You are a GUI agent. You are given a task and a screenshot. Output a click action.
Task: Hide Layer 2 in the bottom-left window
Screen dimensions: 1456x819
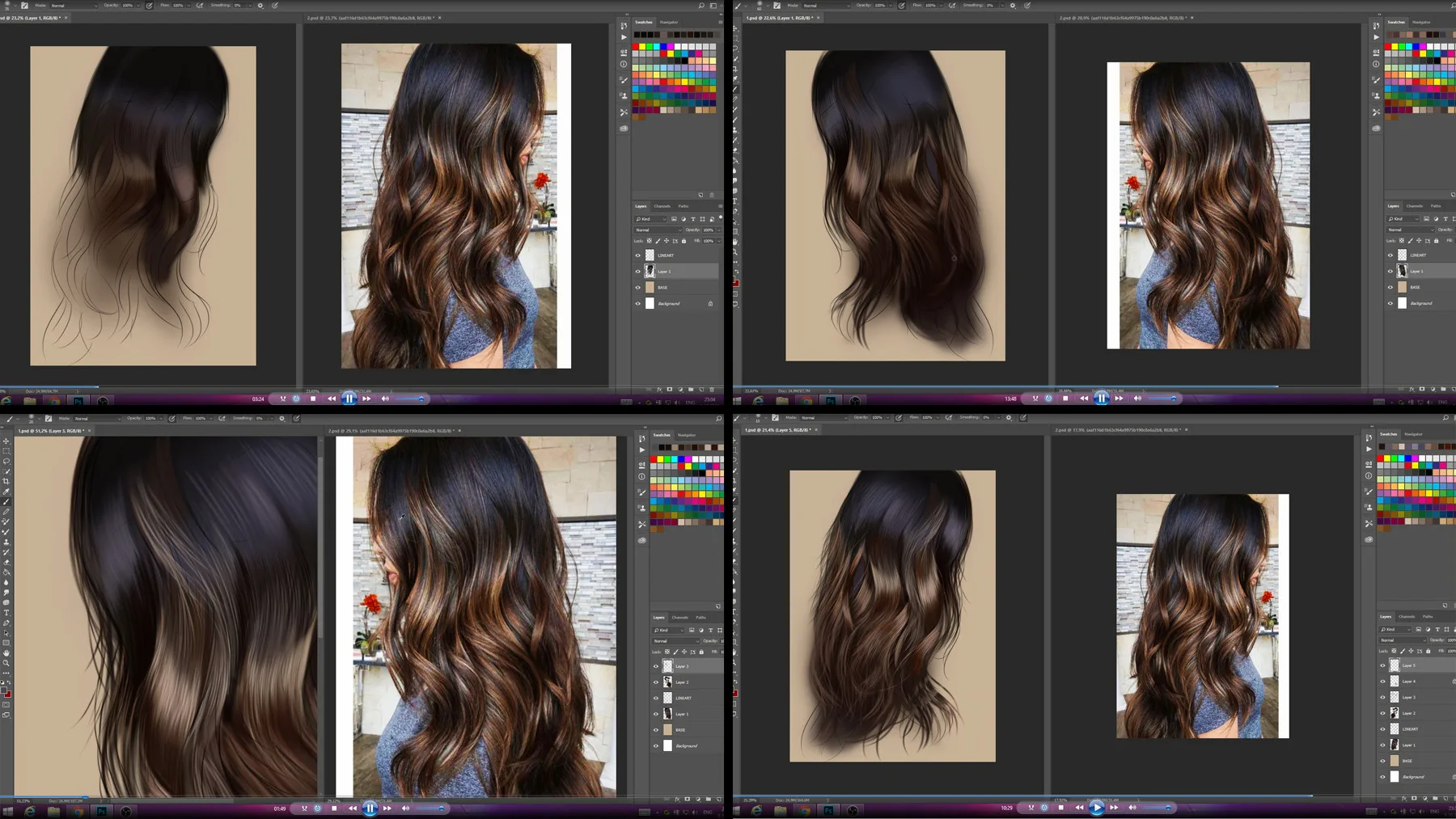656,682
